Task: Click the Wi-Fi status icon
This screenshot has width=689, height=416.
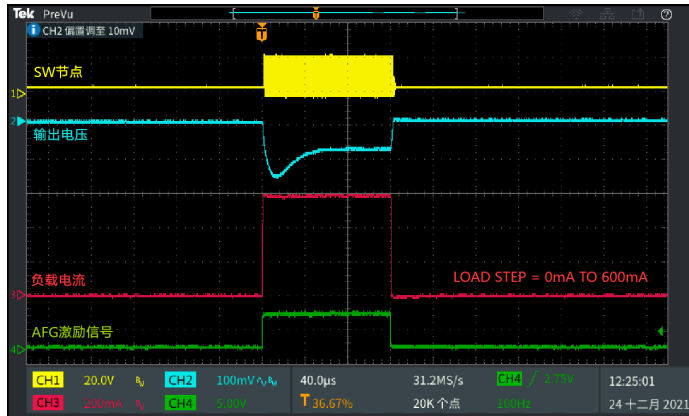Action: pos(576,14)
